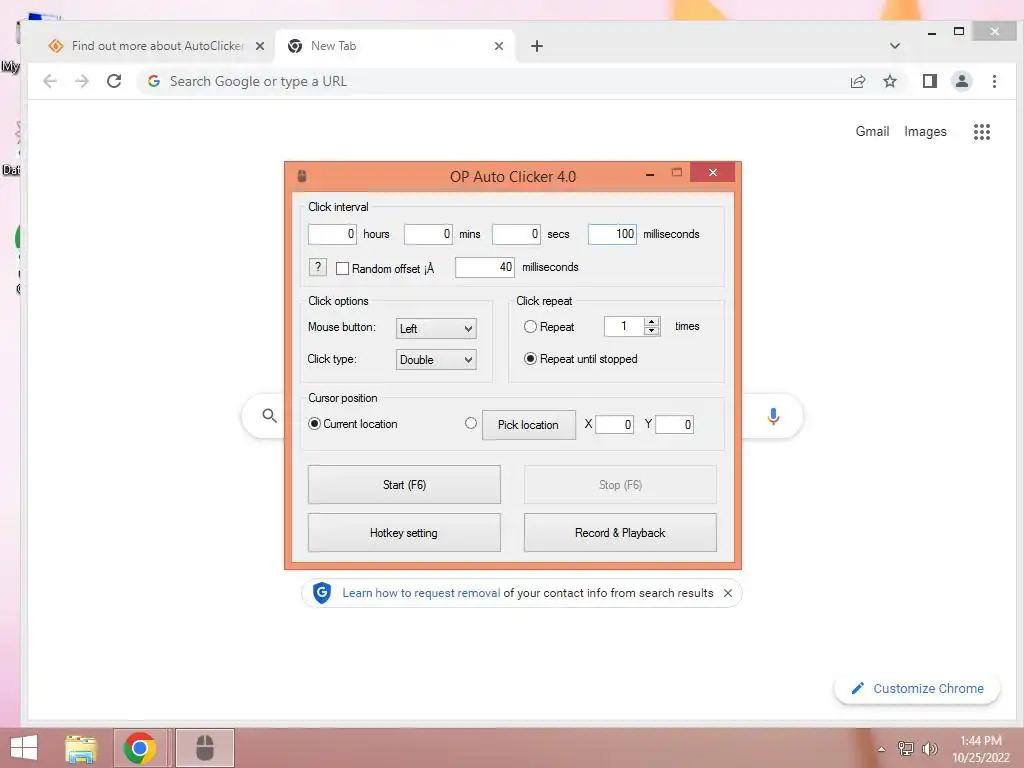Add a new tab with the plus button

click(537, 46)
